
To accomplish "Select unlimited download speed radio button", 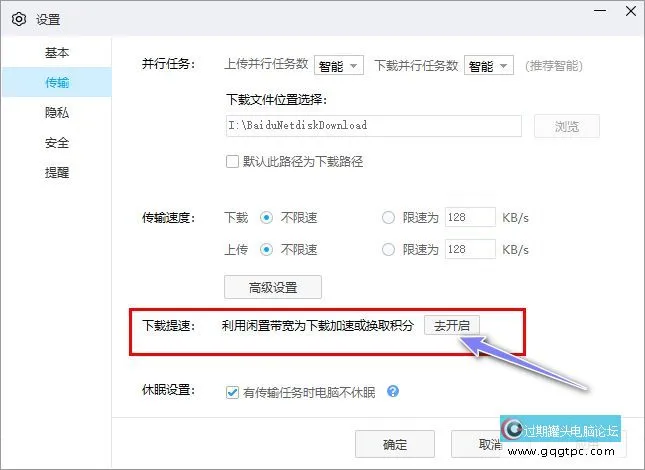I will 267,217.
